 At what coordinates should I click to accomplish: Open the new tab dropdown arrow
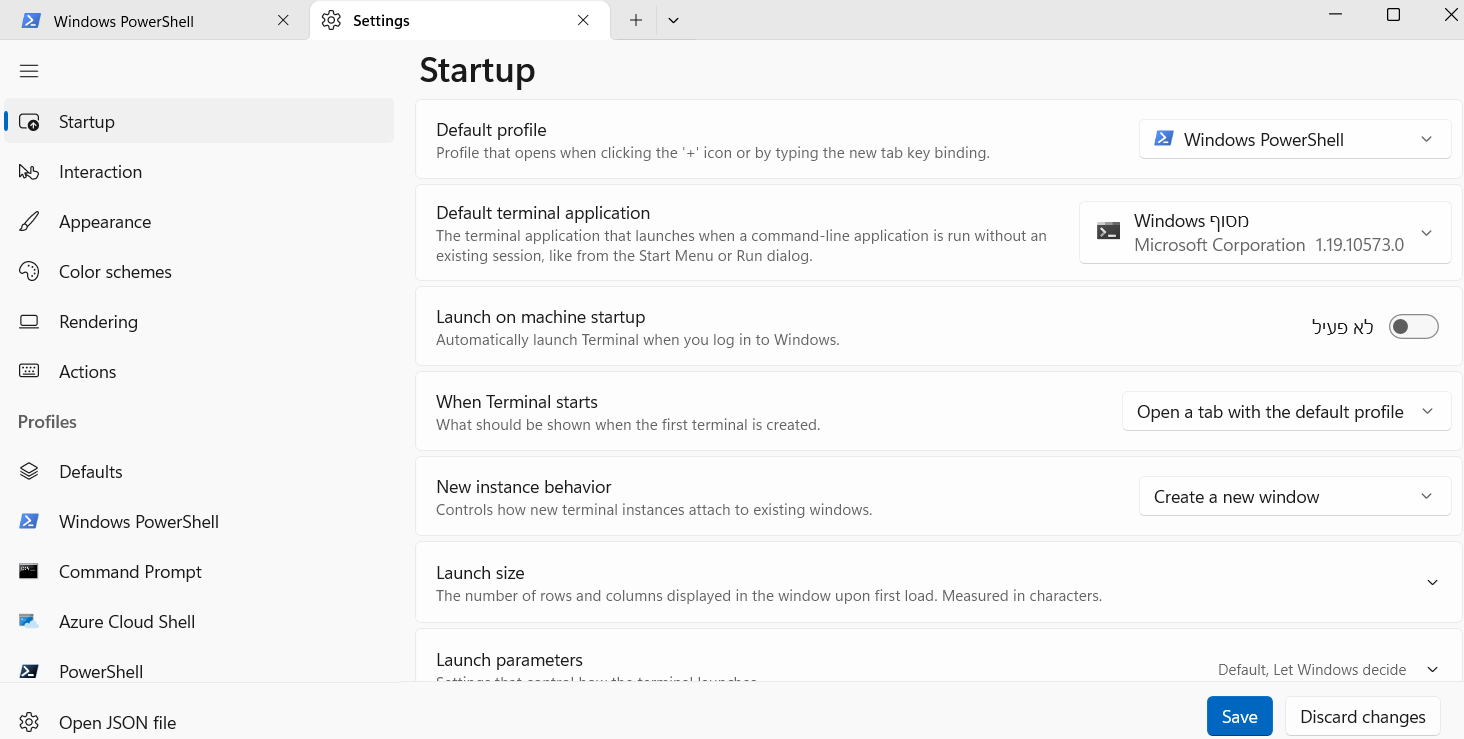(x=674, y=21)
